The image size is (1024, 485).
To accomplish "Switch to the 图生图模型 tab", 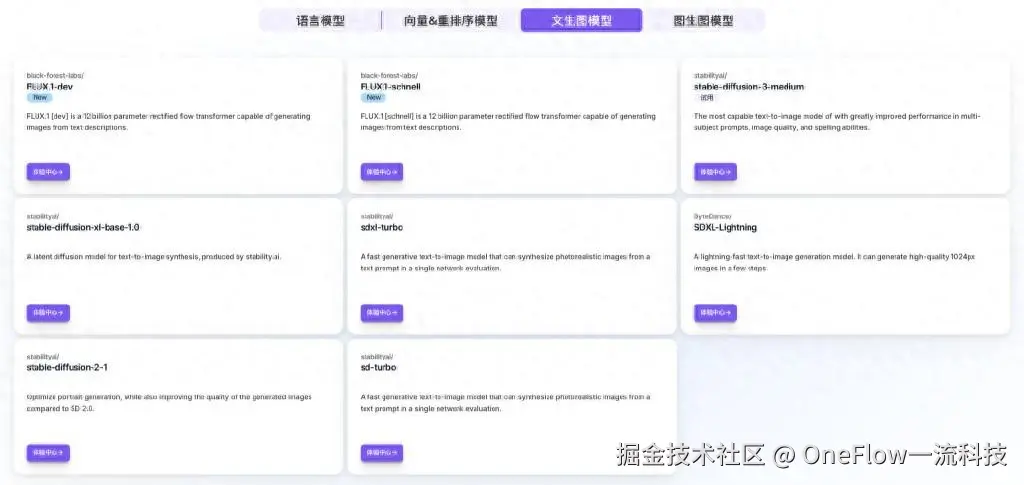I will [x=703, y=20].
